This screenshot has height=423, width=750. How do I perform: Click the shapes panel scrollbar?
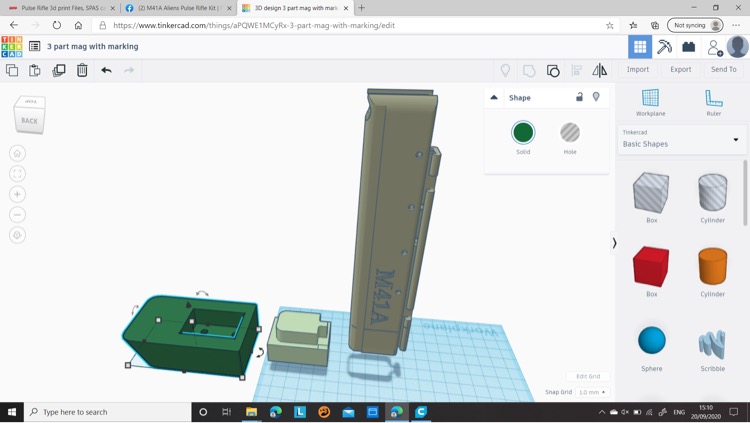(x=745, y=193)
